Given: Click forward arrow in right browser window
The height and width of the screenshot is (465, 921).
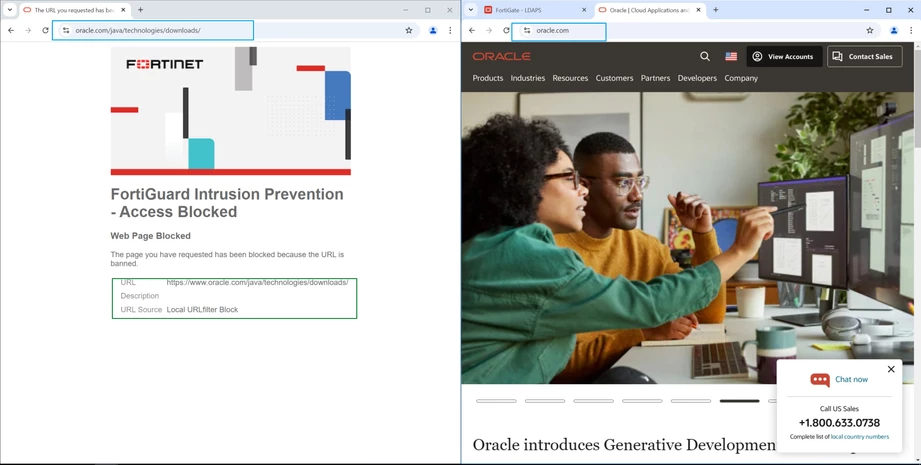Looking at the screenshot, I should pos(489,31).
